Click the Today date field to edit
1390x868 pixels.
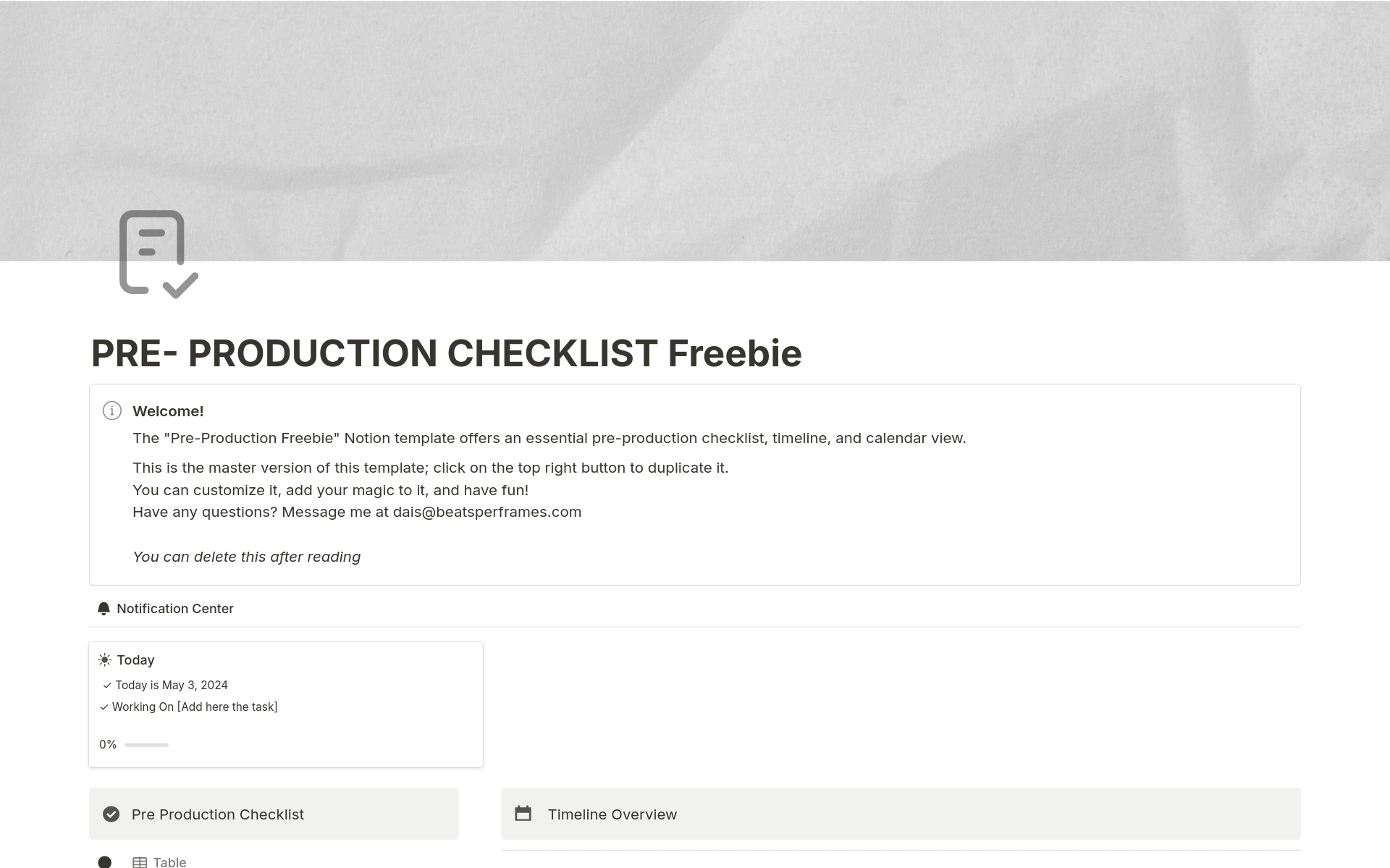[171, 684]
